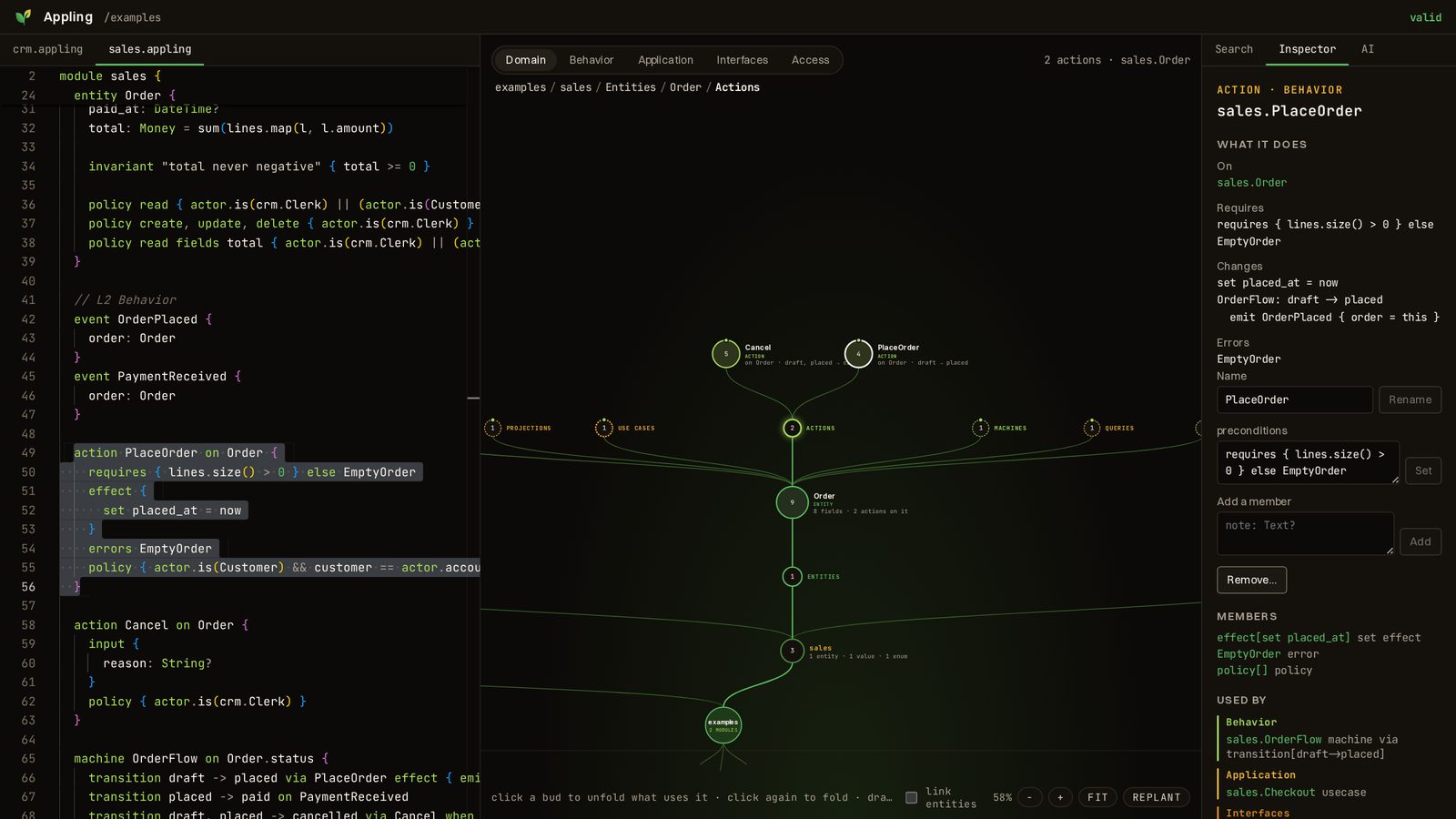
Task: Click the PlaceOrder action node bud
Action: pyautogui.click(x=858, y=354)
